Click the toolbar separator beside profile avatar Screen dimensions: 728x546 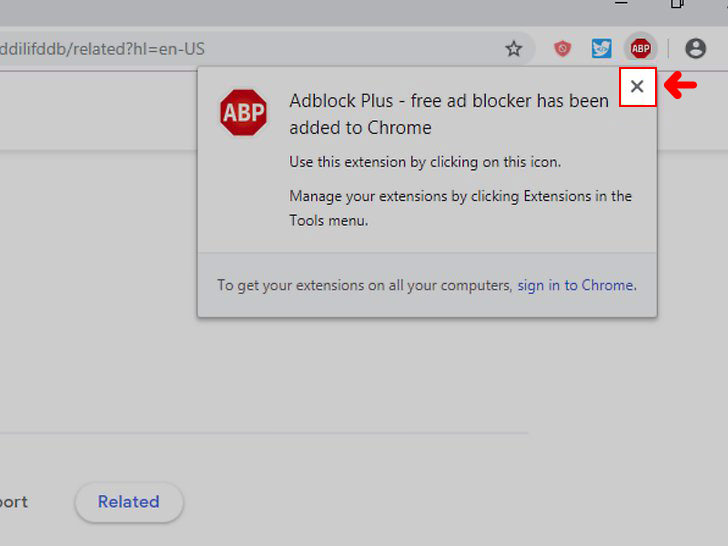tap(668, 48)
